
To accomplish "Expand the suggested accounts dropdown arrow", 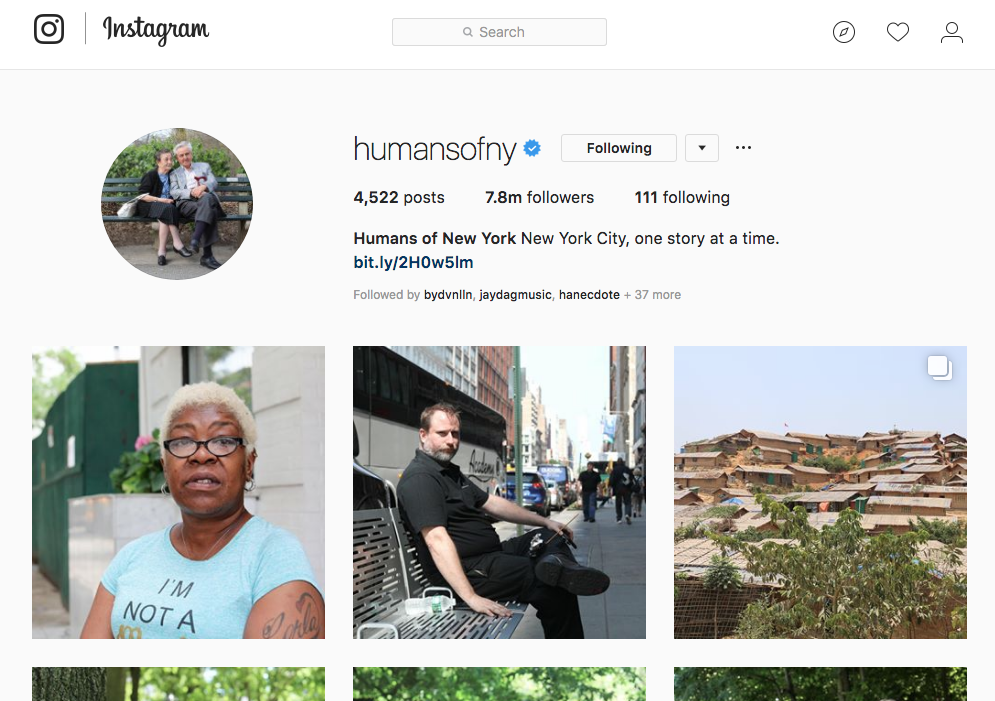I will [x=702, y=148].
